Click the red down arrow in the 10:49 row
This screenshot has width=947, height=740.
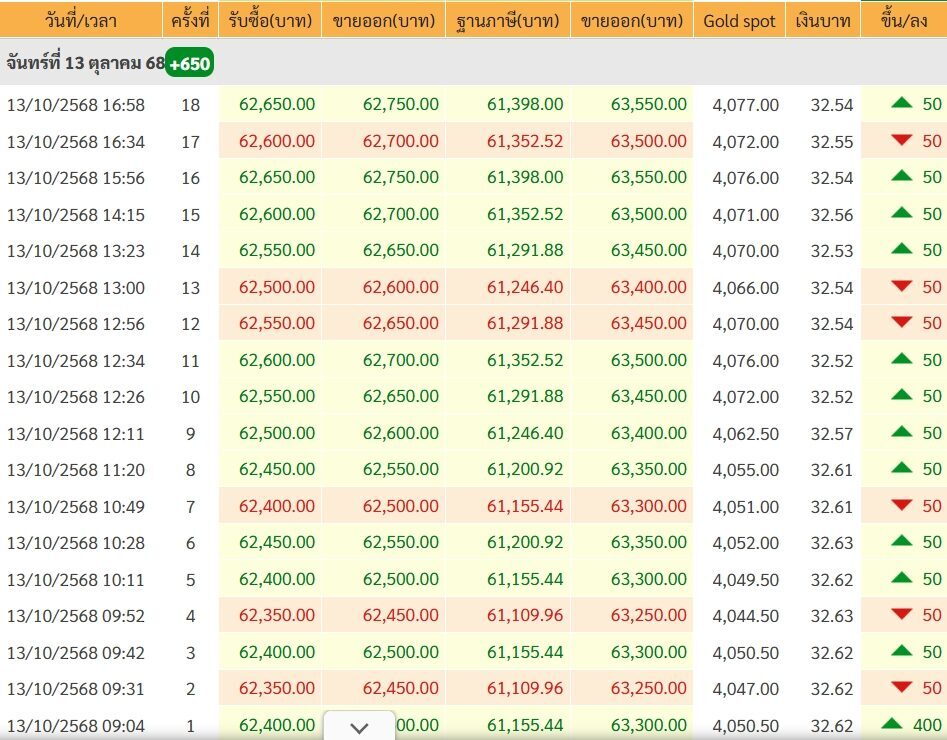[902, 506]
